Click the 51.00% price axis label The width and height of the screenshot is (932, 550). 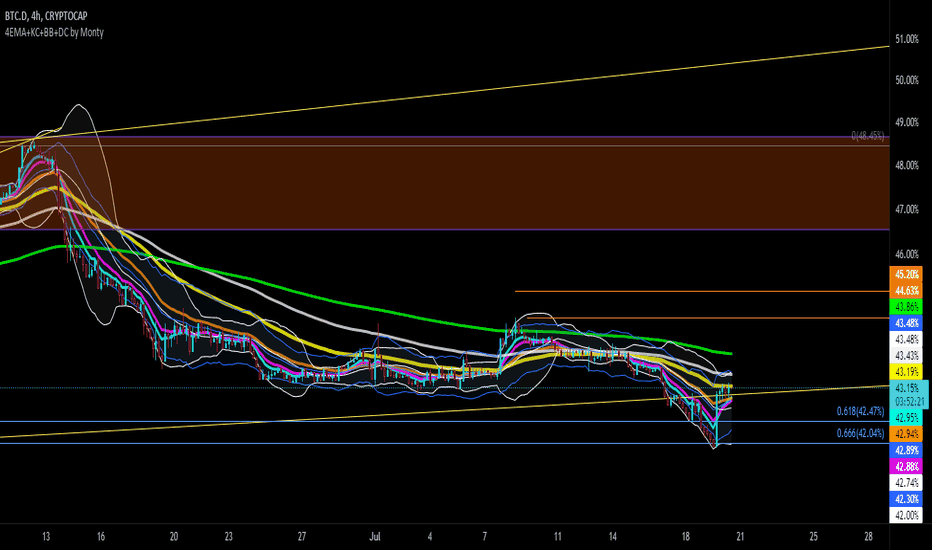(x=907, y=39)
